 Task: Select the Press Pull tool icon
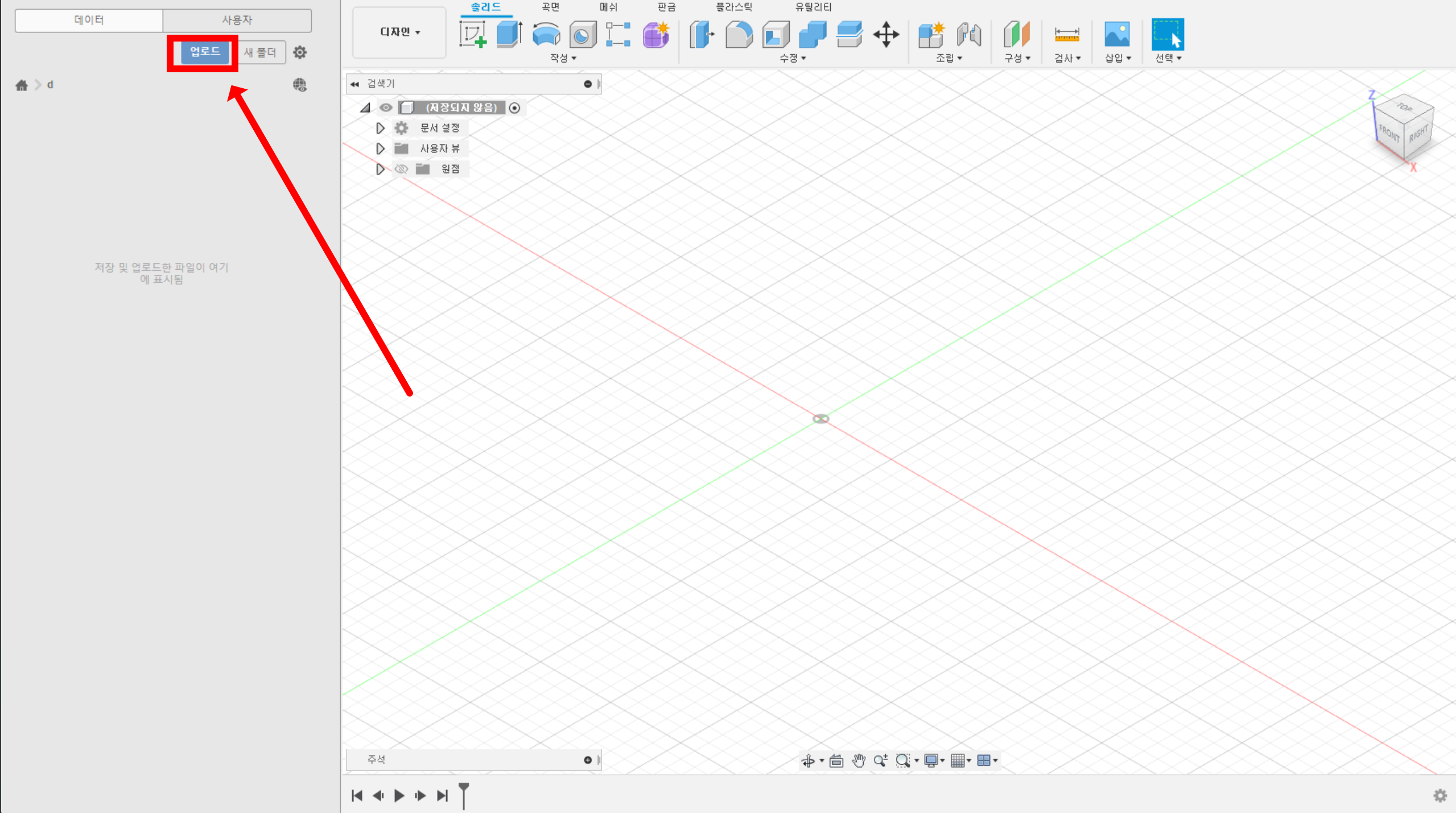tap(702, 34)
